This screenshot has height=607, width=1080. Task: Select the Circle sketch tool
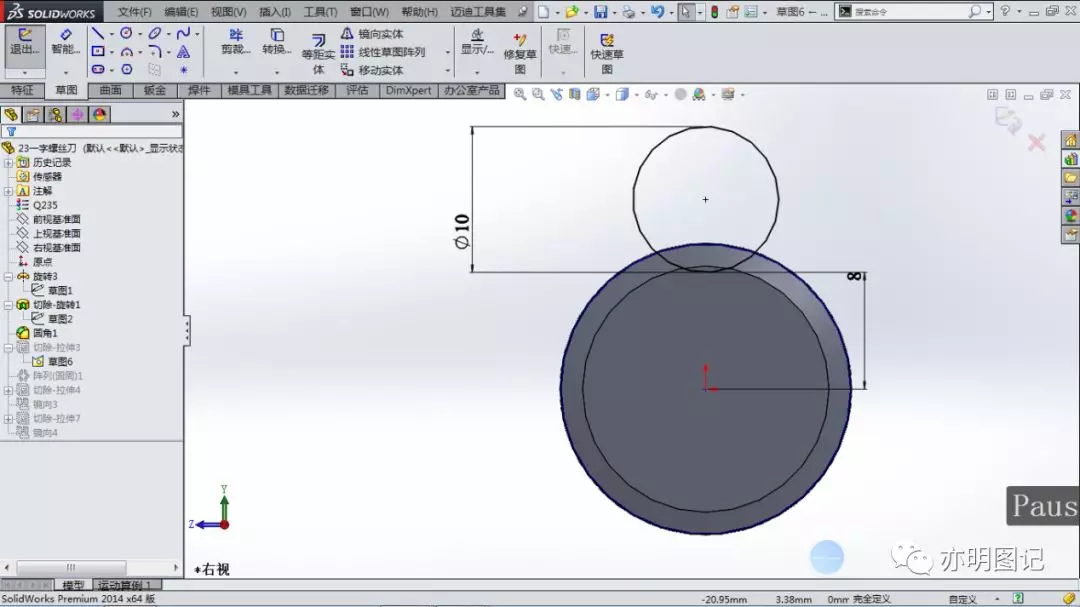(x=126, y=33)
